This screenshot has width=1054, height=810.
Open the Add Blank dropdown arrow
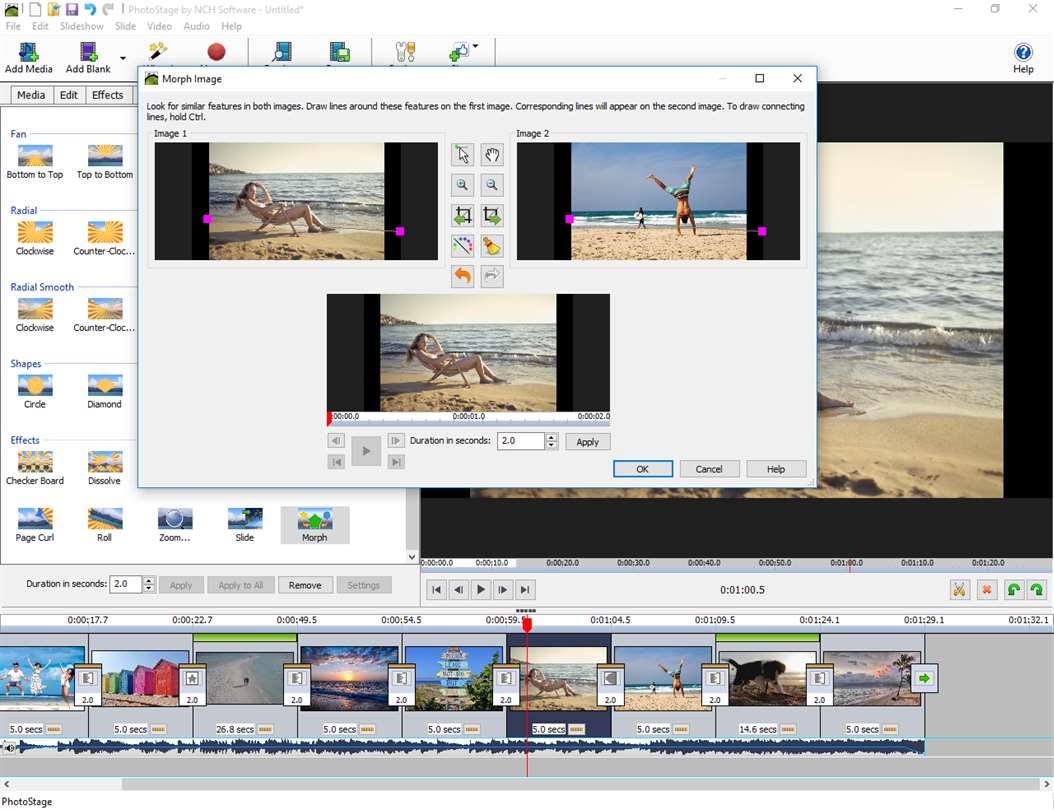click(123, 58)
